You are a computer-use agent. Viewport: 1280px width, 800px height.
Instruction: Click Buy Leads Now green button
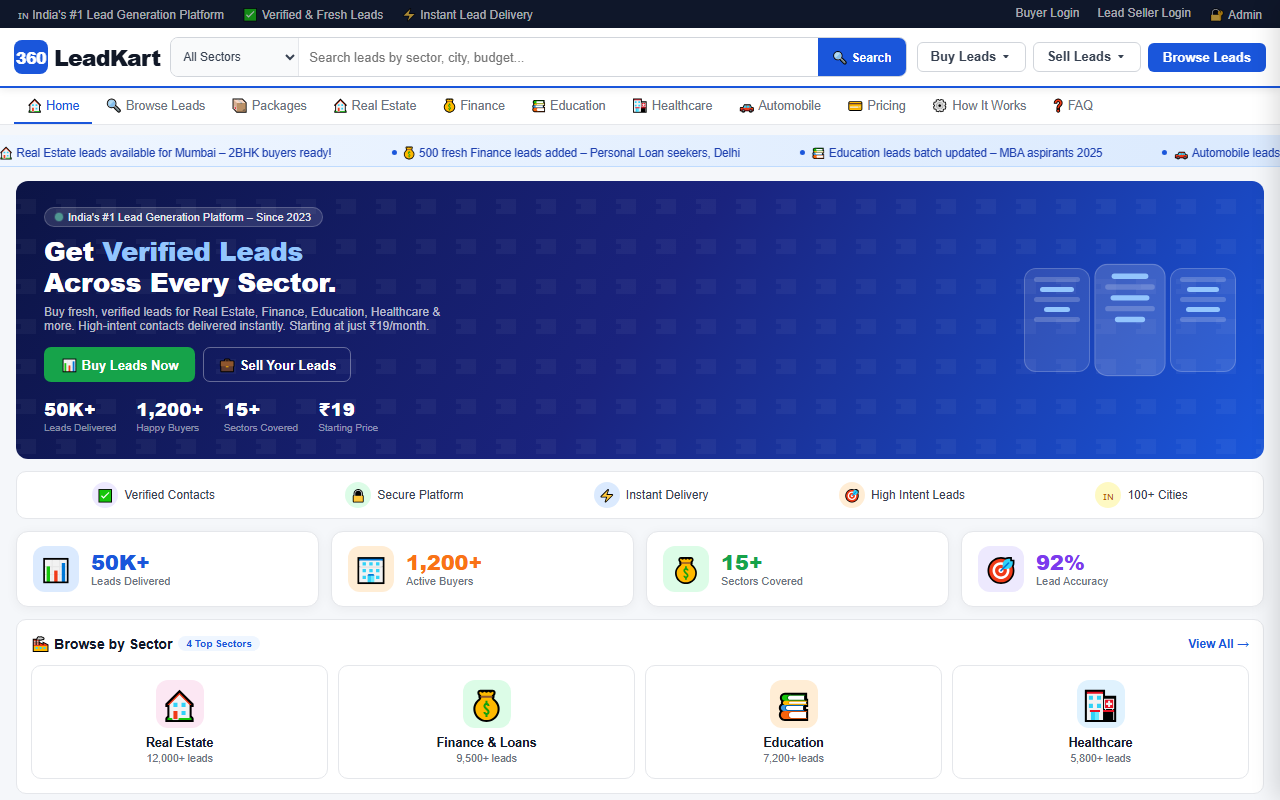(x=120, y=365)
